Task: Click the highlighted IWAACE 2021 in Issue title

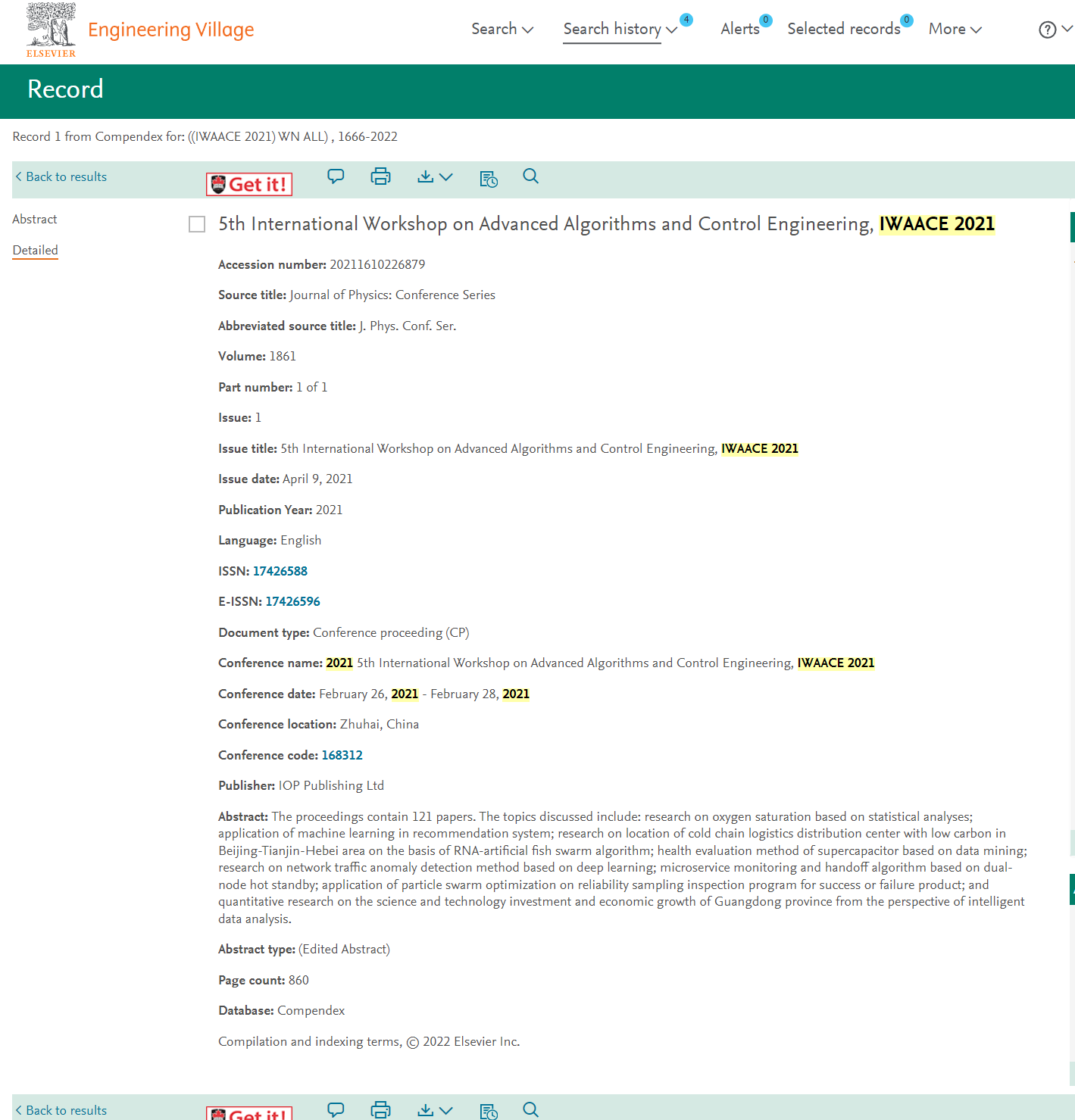Action: [x=760, y=448]
